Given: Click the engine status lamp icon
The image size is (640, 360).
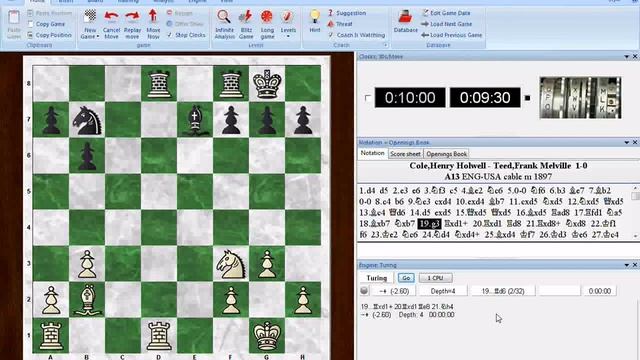Looking at the screenshot, I should coord(364,291).
